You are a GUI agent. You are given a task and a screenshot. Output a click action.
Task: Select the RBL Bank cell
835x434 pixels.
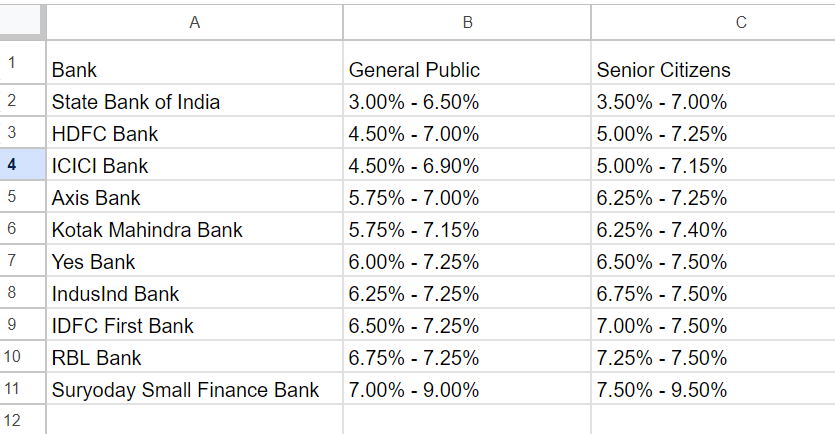pyautogui.click(x=194, y=358)
